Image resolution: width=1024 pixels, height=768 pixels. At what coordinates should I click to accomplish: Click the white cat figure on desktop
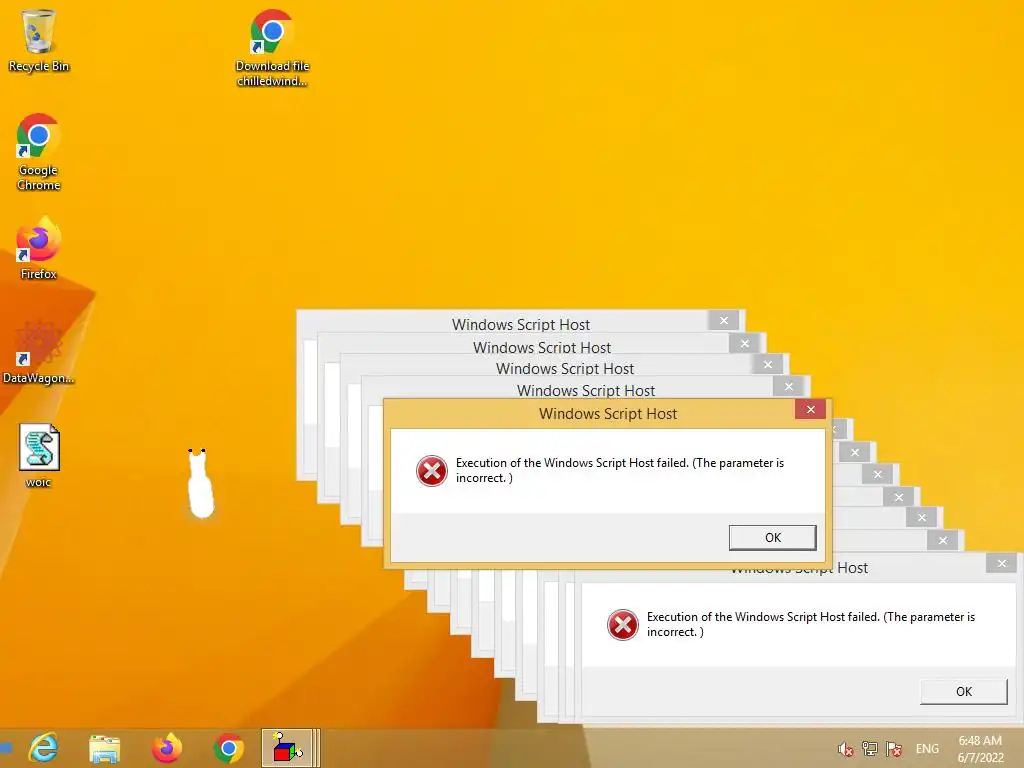(200, 483)
